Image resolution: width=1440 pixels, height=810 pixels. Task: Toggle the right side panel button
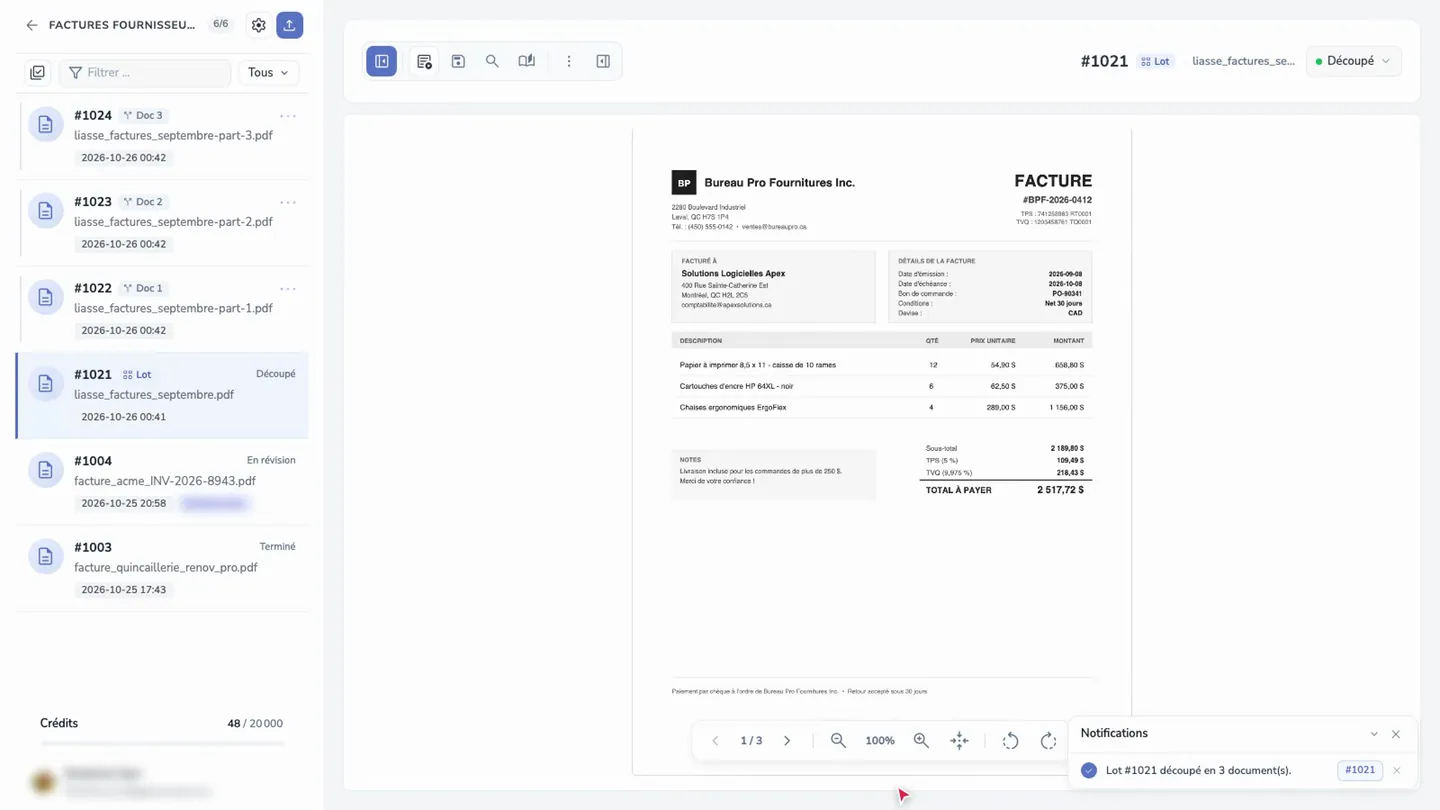click(x=603, y=61)
